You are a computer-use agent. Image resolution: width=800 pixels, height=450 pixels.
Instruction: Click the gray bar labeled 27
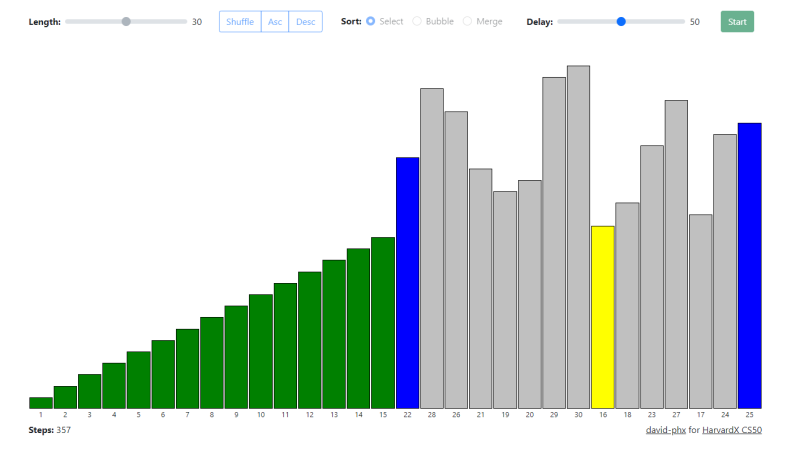coord(676,255)
